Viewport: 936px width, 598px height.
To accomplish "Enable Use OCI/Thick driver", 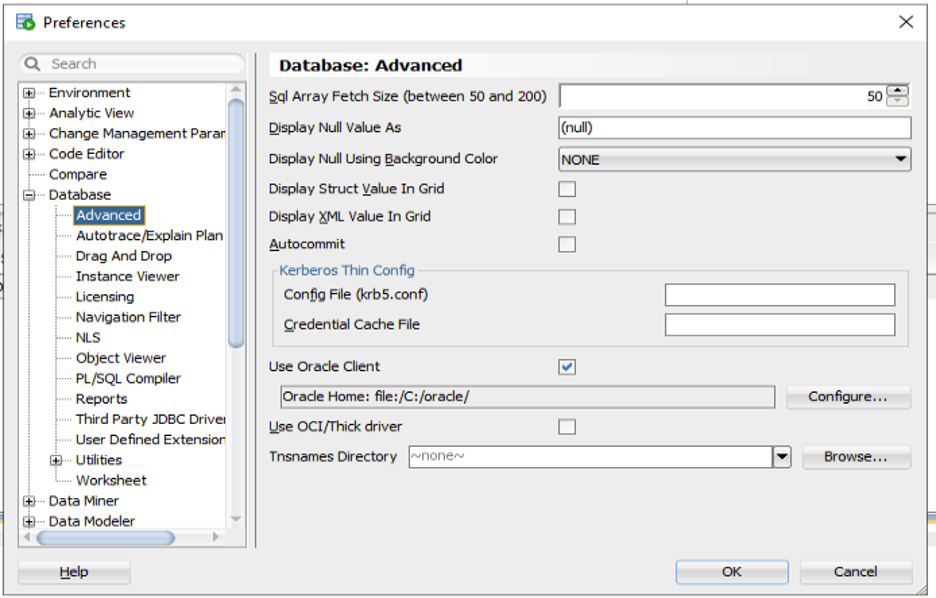I will point(567,427).
